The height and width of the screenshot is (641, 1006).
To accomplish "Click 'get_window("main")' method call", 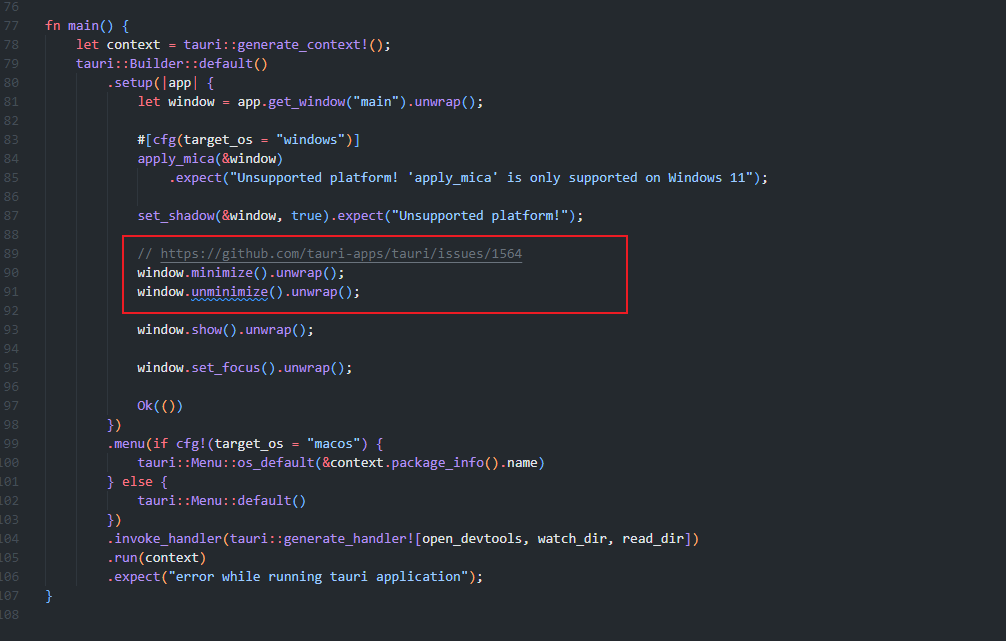I will point(337,102).
